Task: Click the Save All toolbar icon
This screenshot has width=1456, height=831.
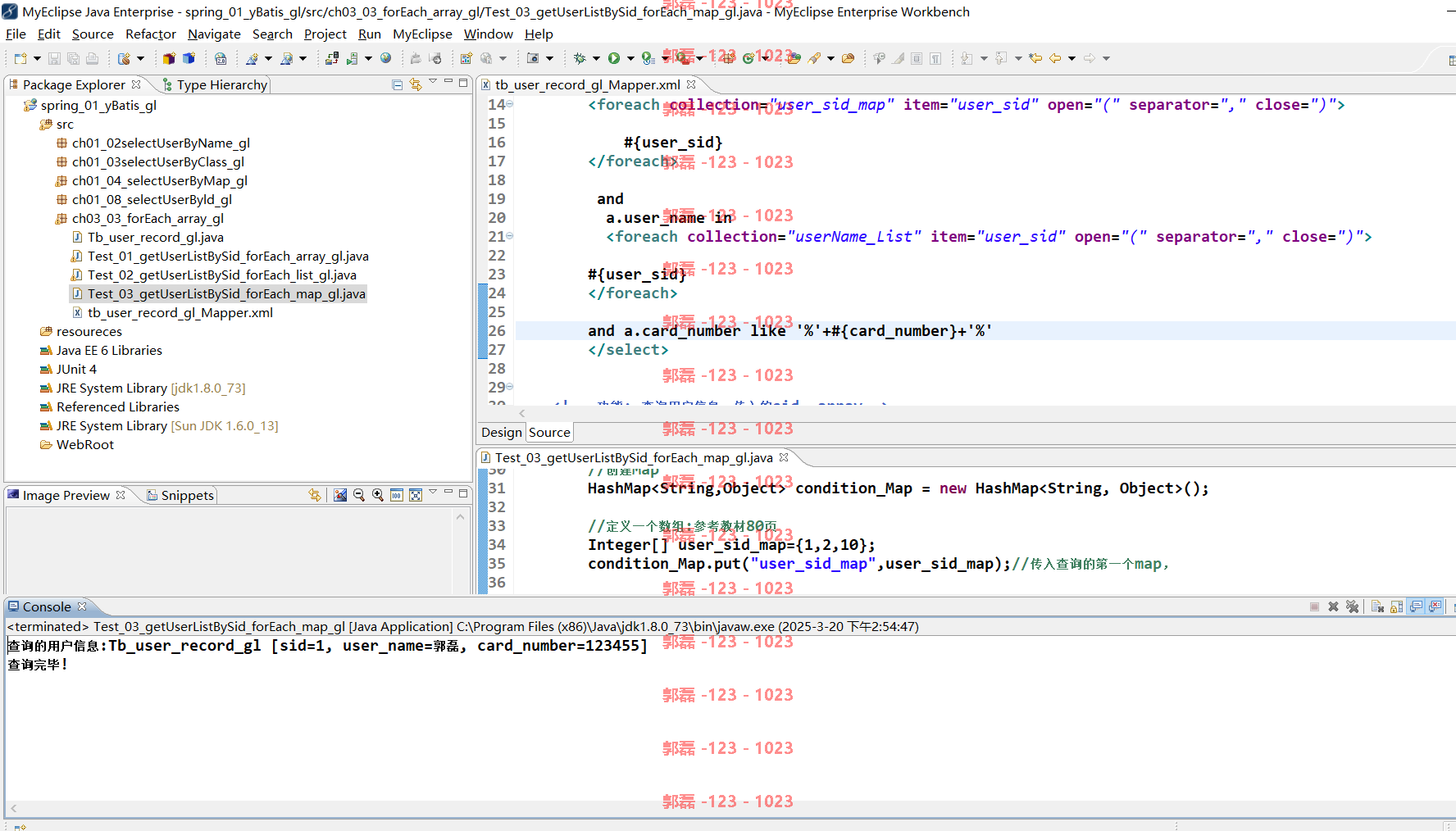Action: coord(73,58)
